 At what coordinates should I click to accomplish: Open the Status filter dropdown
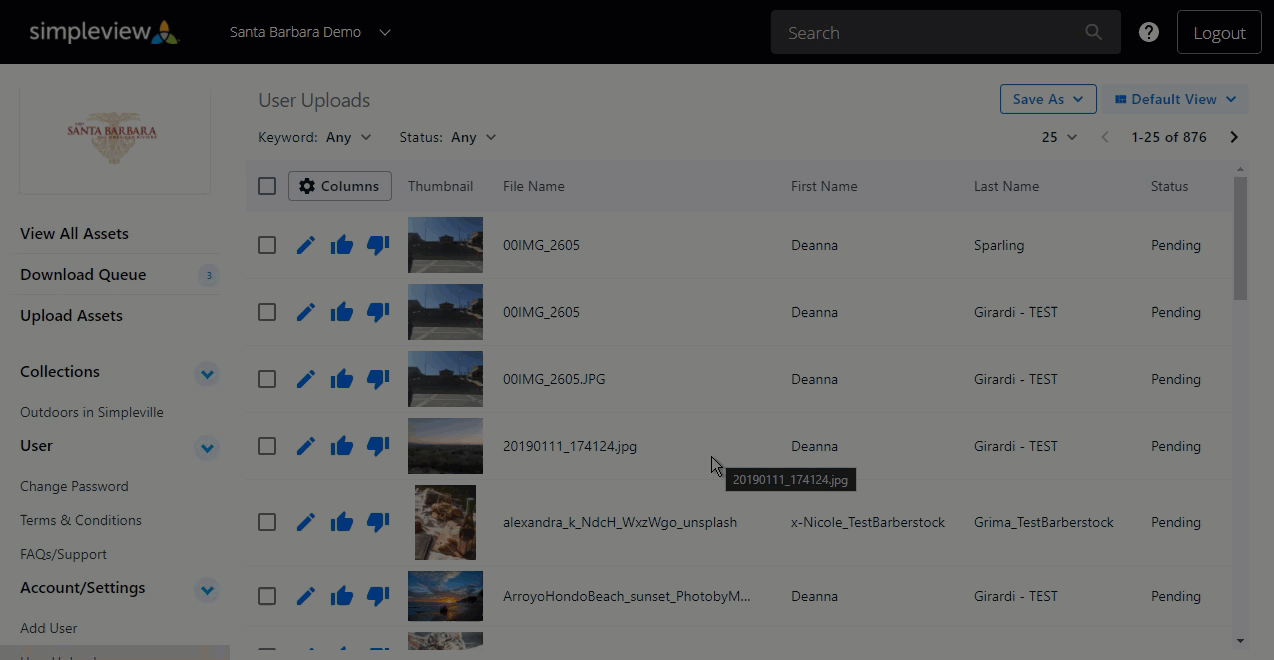448,137
